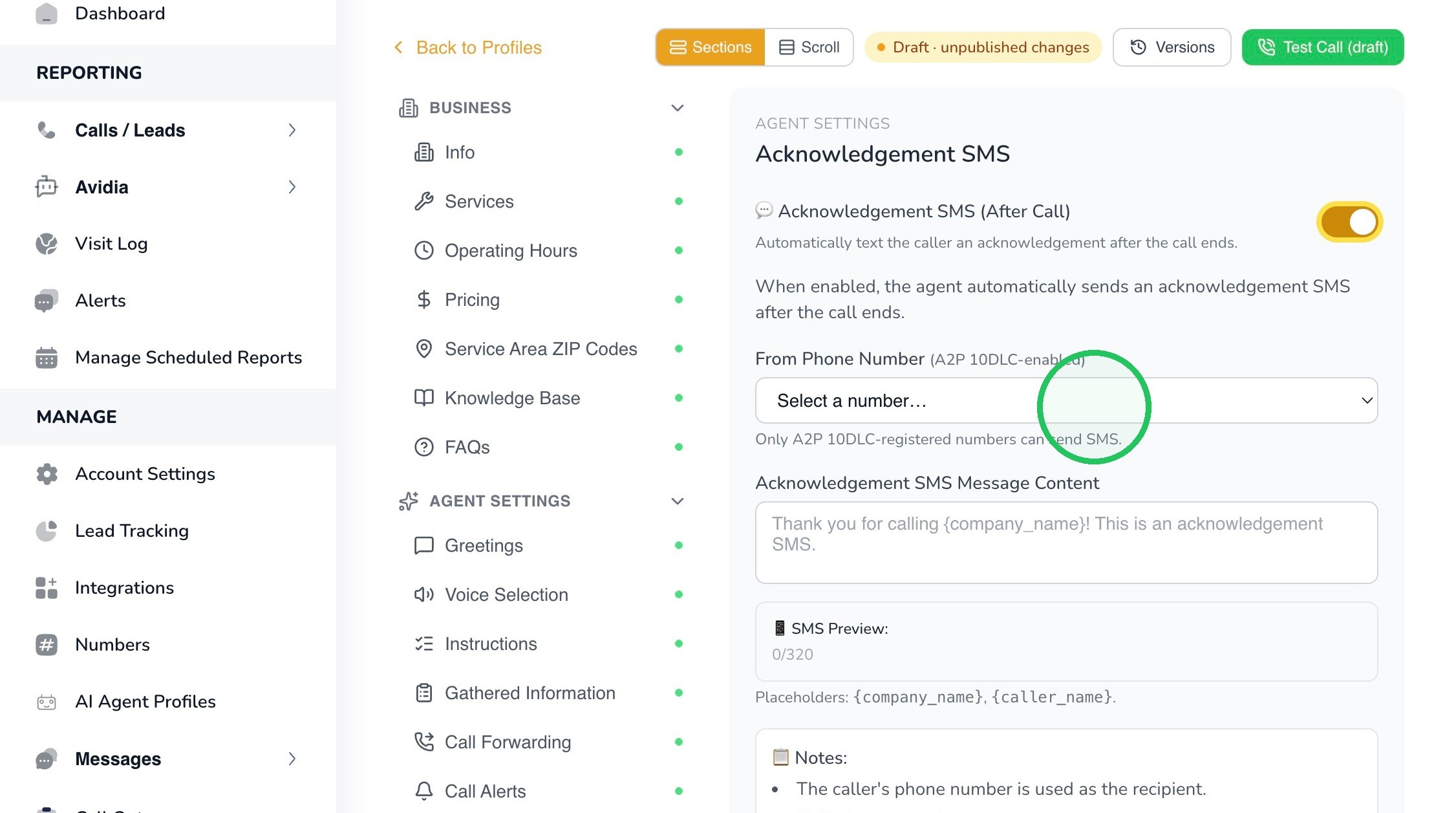Expand the Calls / Leads submenu arrow
This screenshot has width=1456, height=813.
point(292,130)
